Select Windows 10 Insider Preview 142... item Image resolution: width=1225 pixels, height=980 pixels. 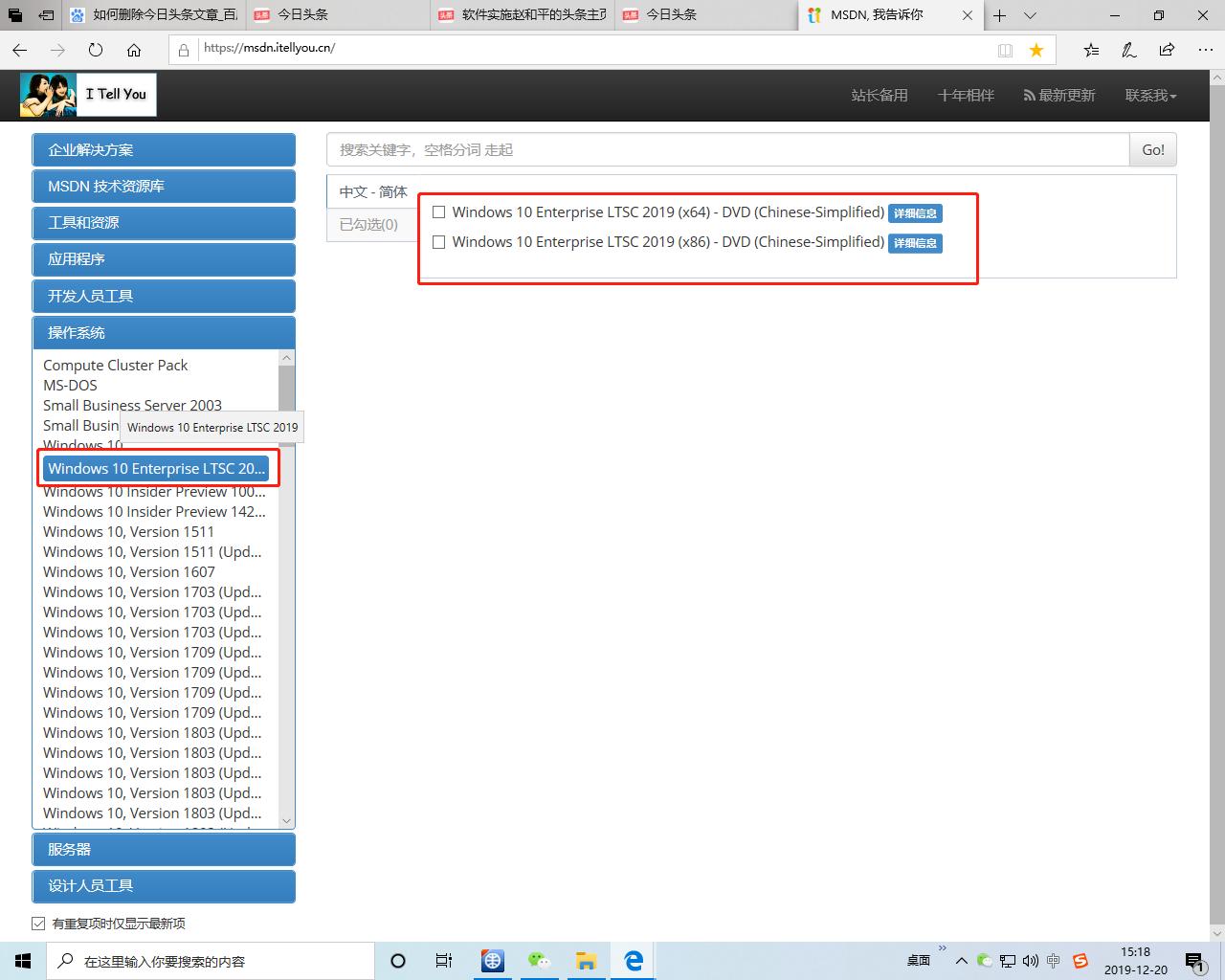(155, 511)
